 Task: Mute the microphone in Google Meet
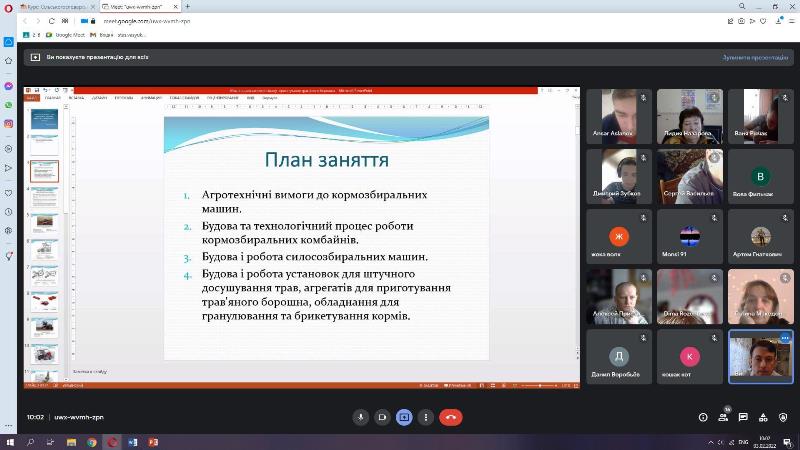[x=361, y=417]
